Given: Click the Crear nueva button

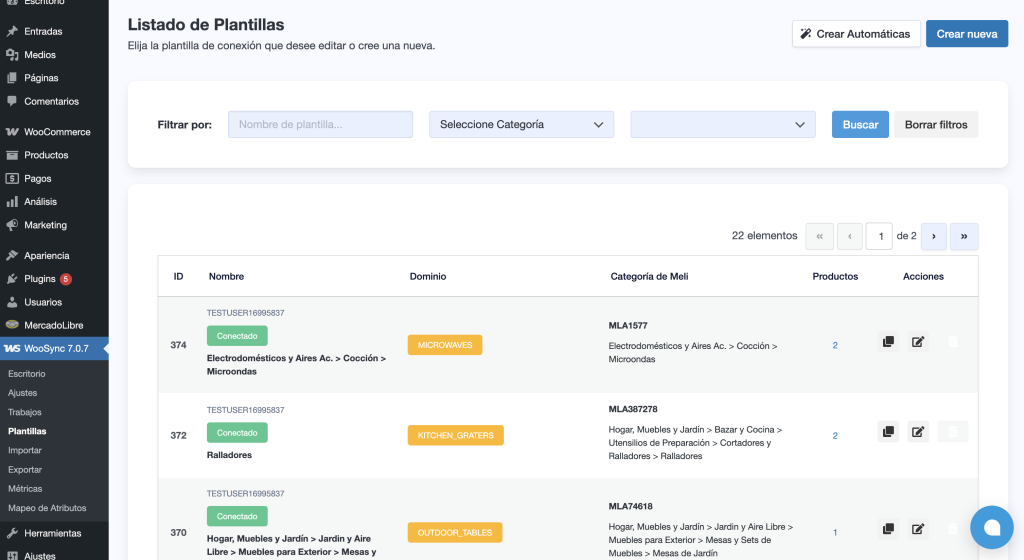Looking at the screenshot, I should point(967,34).
